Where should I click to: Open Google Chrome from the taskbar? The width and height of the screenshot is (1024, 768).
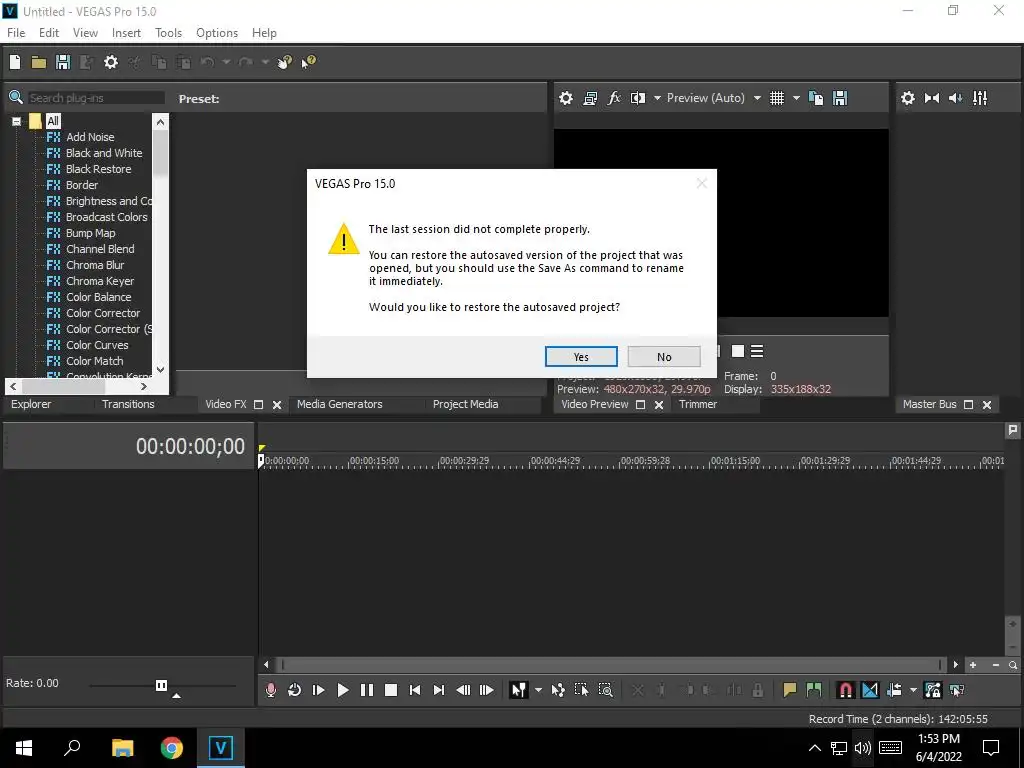click(172, 747)
